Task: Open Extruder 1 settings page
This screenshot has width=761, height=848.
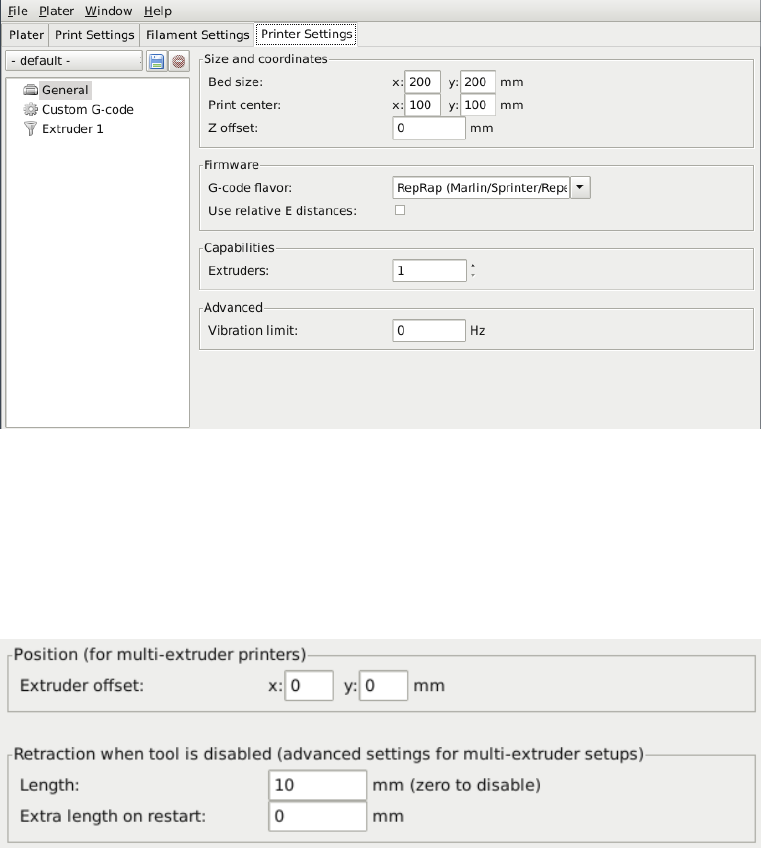Action: [x=72, y=129]
